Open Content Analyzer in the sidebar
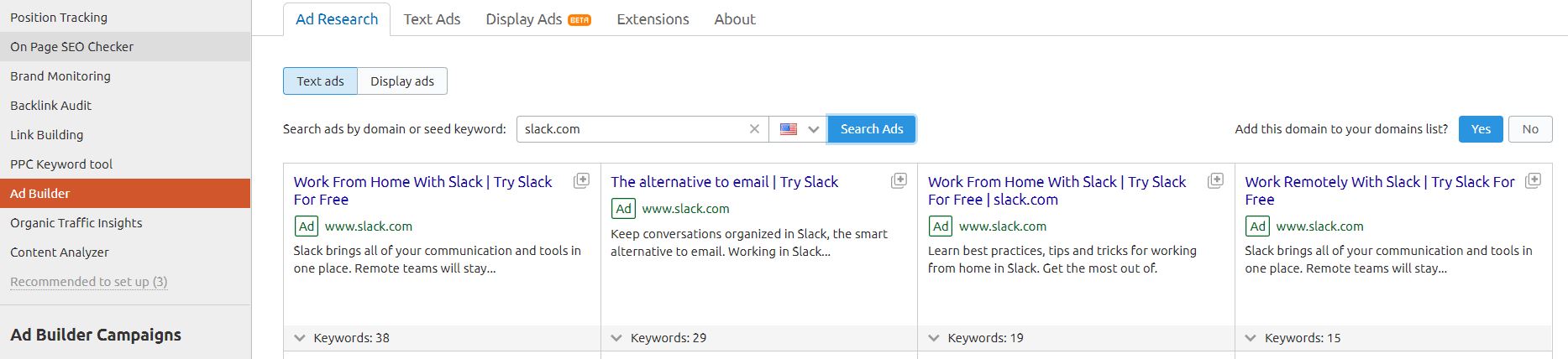Viewport: 1568px width, 359px height. 125,252
